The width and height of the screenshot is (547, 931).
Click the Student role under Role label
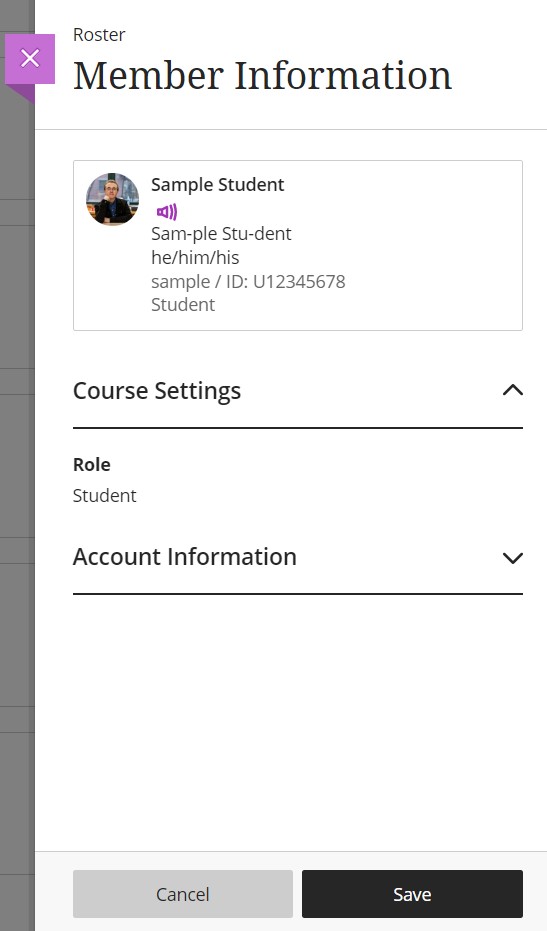105,495
